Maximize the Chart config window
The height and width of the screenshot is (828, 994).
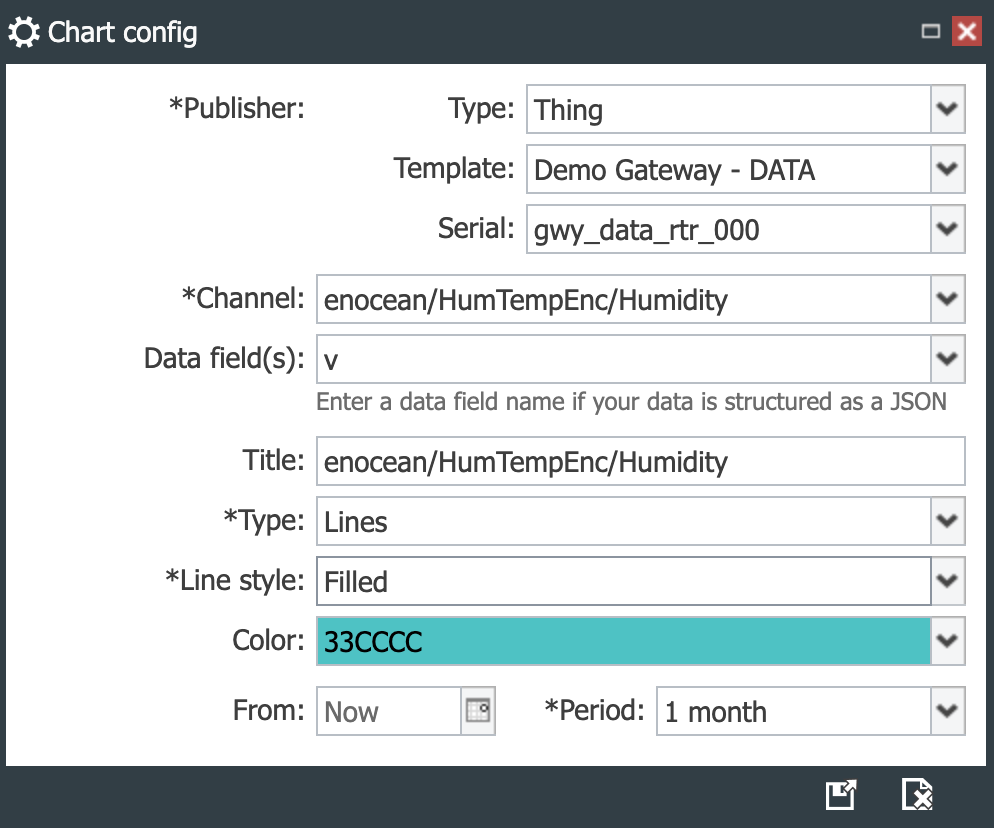tap(931, 31)
